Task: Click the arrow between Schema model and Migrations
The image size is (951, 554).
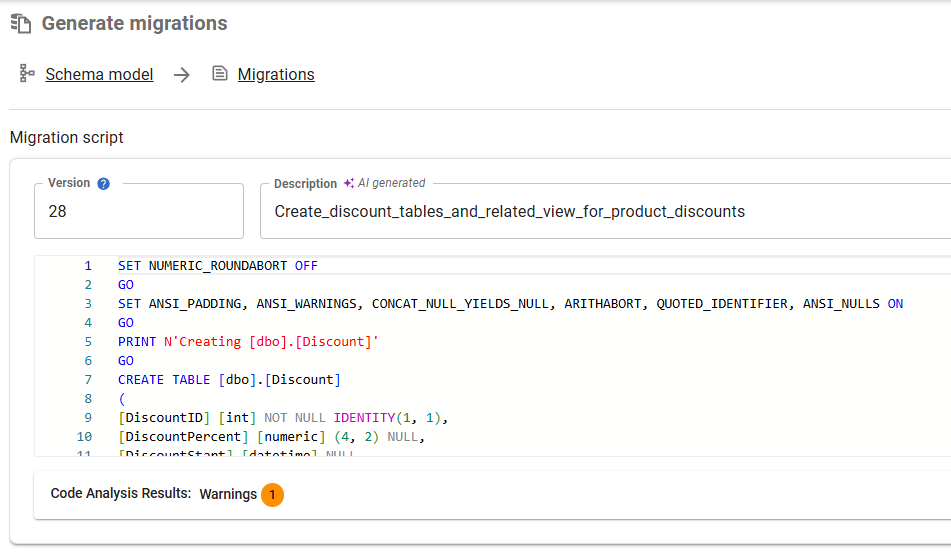Action: (181, 75)
